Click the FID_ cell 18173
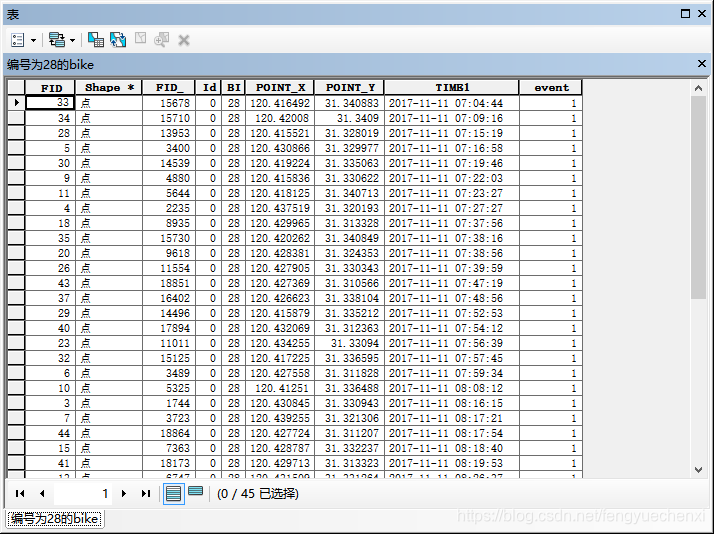 pyautogui.click(x=169, y=463)
